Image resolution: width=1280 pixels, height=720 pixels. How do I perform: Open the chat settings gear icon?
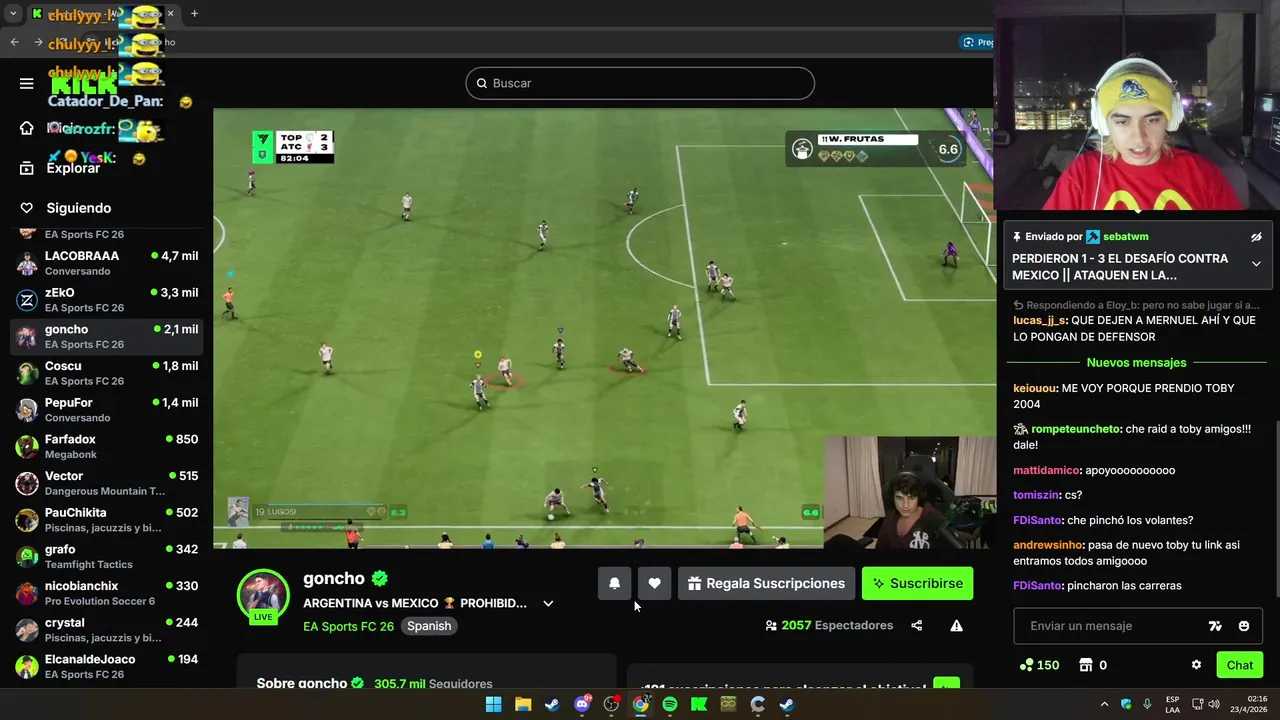(x=1196, y=665)
